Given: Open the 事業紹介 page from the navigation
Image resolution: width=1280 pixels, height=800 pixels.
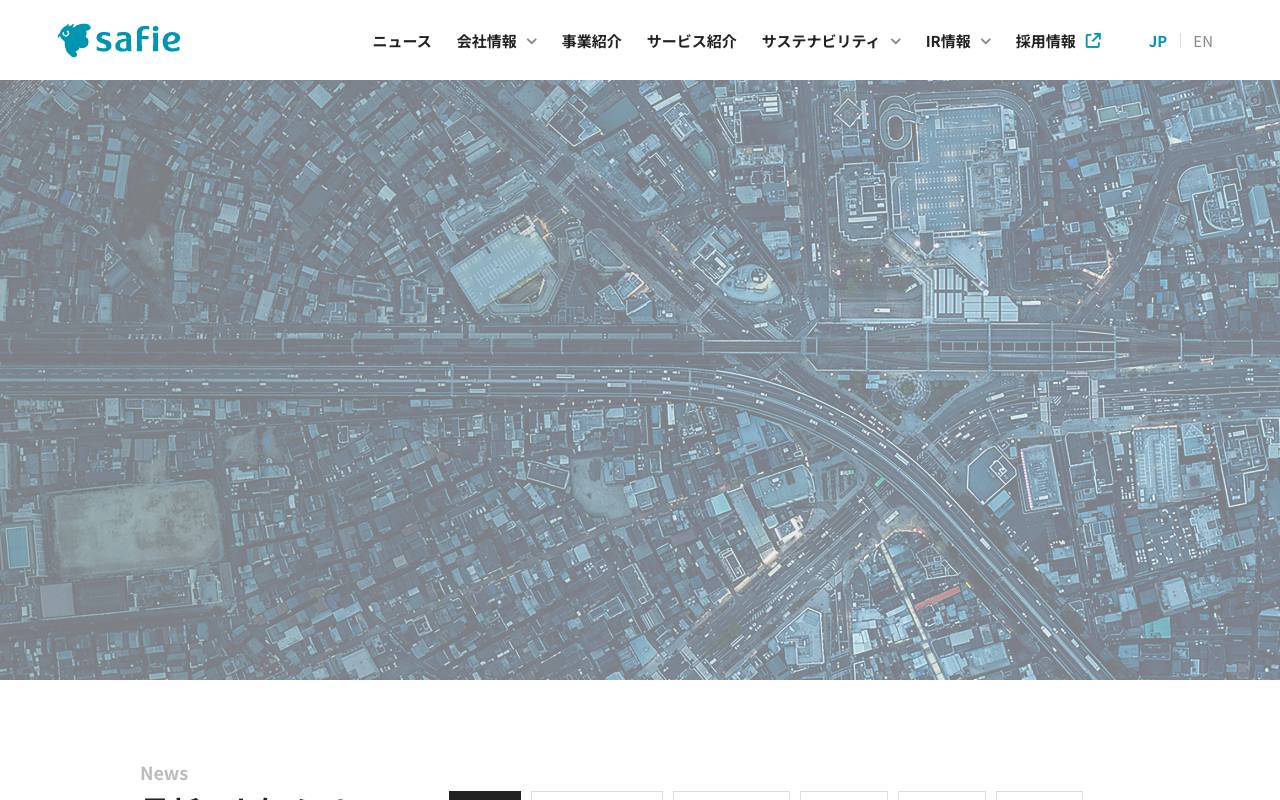Looking at the screenshot, I should click(592, 41).
